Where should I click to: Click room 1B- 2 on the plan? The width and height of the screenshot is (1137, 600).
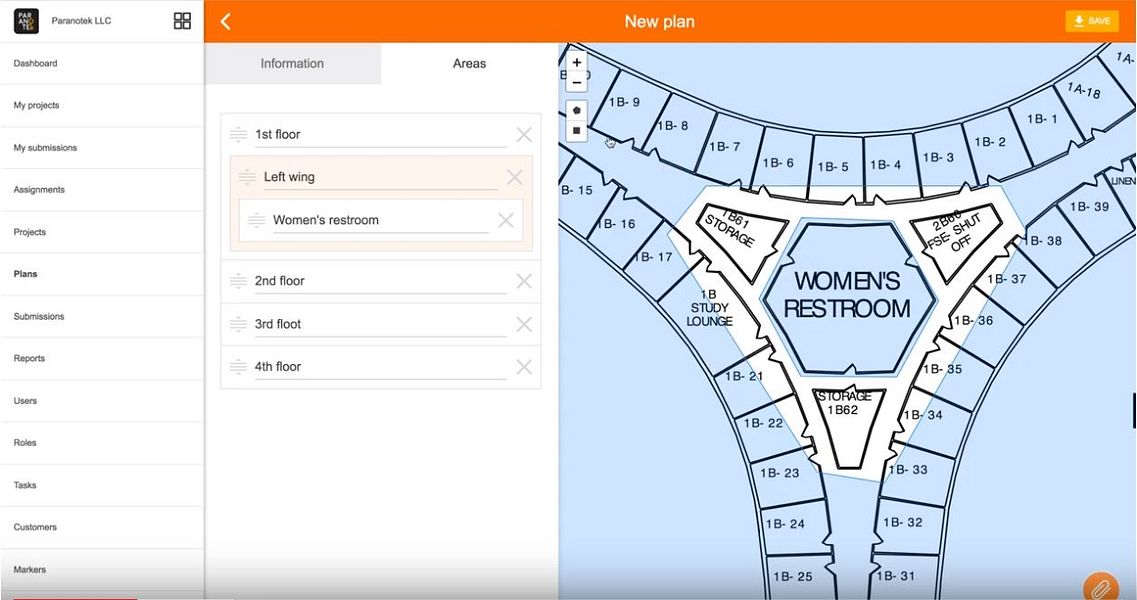click(x=990, y=143)
